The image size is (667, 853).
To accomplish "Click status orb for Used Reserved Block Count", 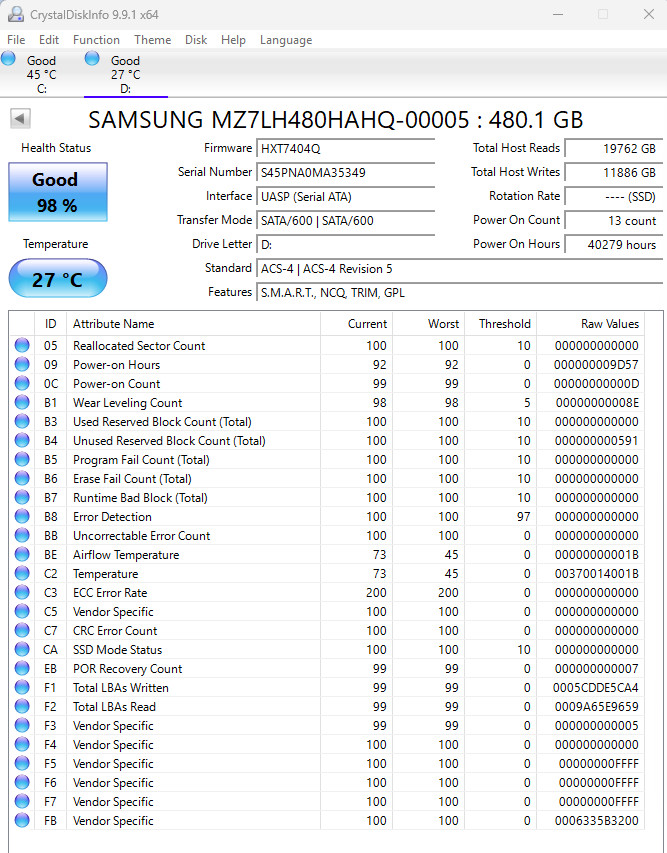I will (x=22, y=422).
